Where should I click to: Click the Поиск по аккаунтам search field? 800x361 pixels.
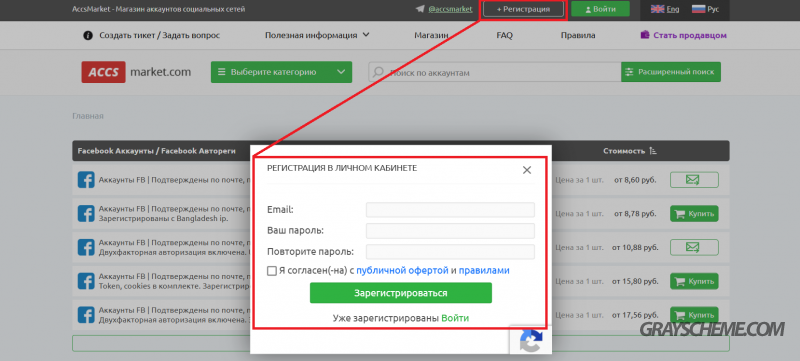494,72
